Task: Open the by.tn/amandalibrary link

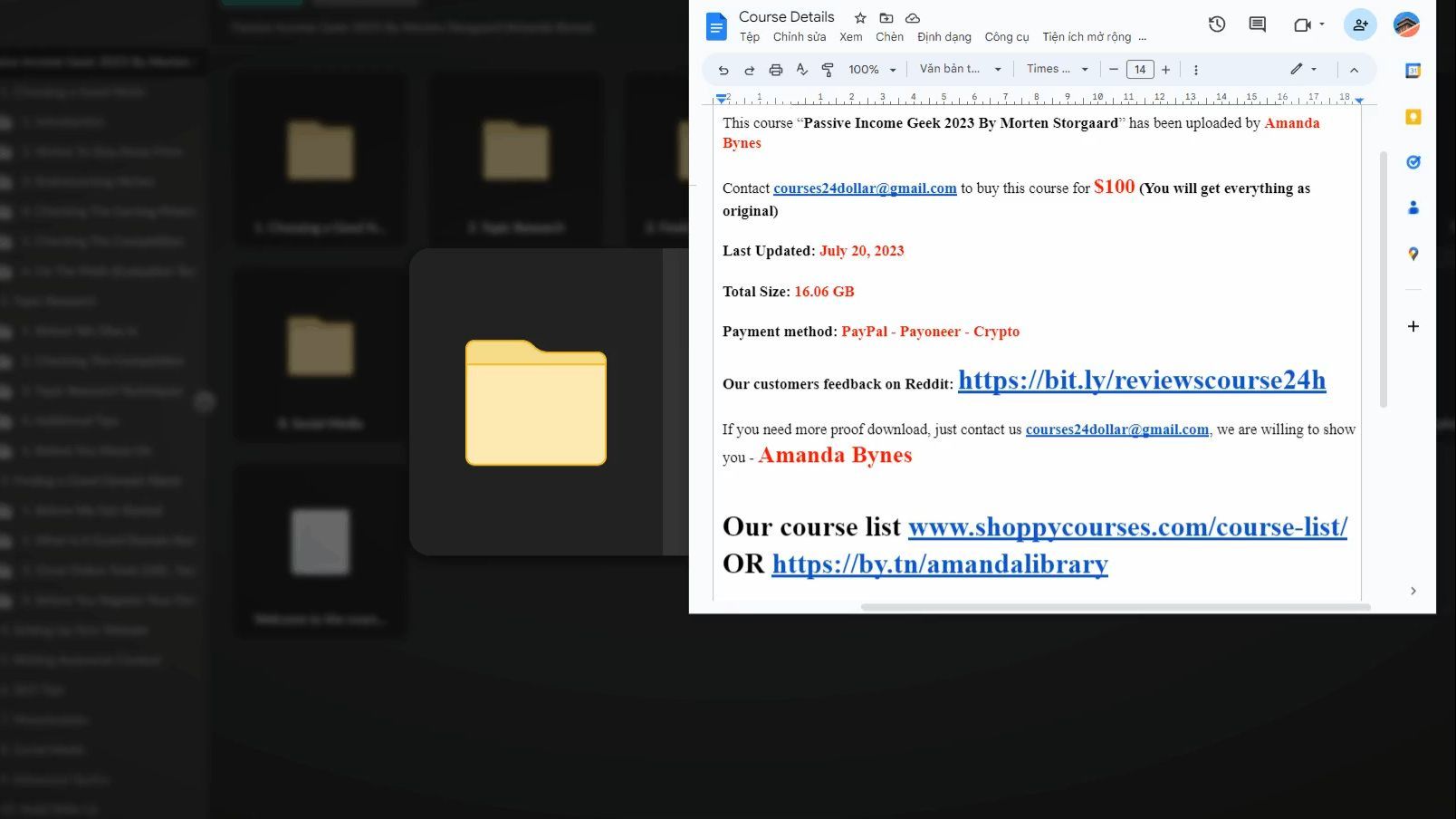Action: click(940, 564)
